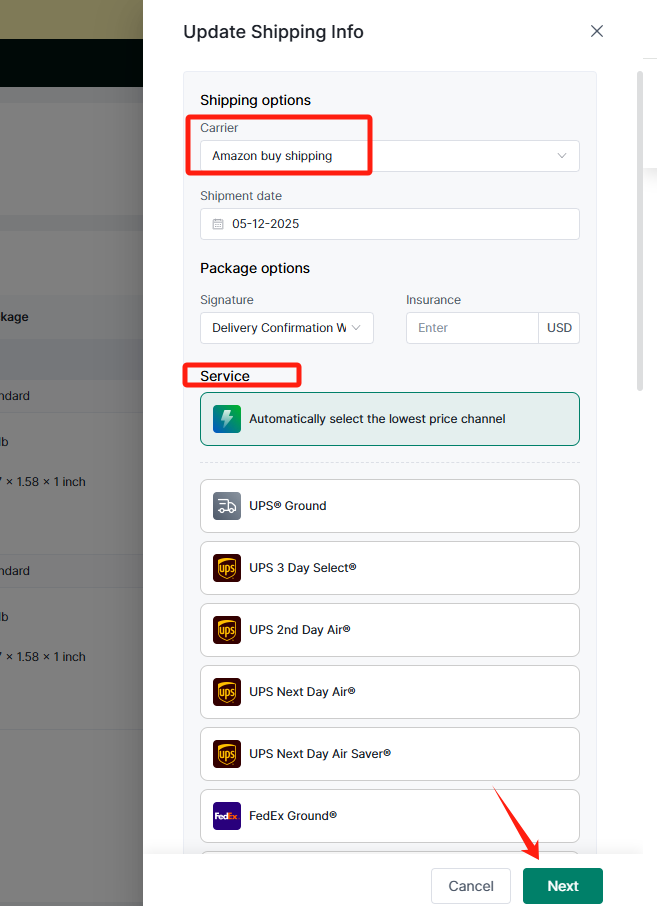Screen dimensions: 657x906
Task: Click the UPS logo beside Next Day Air Saver
Action: (x=227, y=754)
